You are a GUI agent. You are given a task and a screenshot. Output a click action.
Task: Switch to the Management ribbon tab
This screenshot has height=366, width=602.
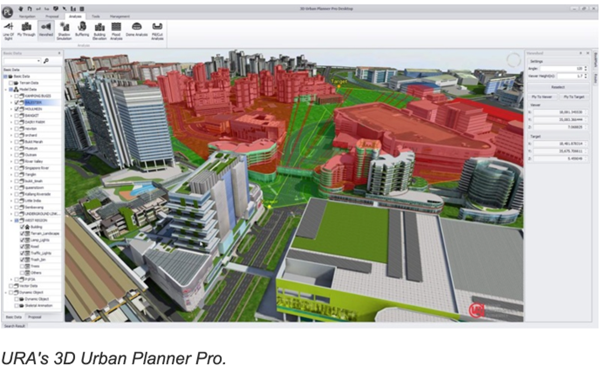[120, 17]
